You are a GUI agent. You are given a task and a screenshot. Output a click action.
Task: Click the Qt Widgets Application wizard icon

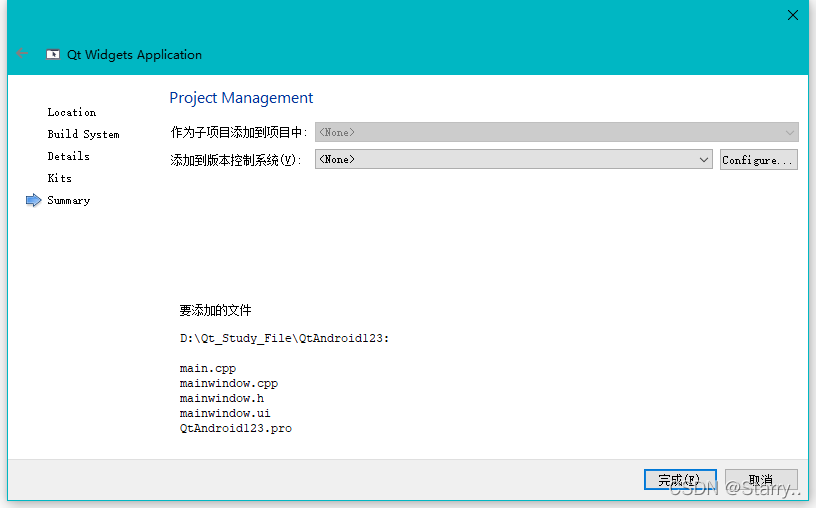click(x=53, y=54)
